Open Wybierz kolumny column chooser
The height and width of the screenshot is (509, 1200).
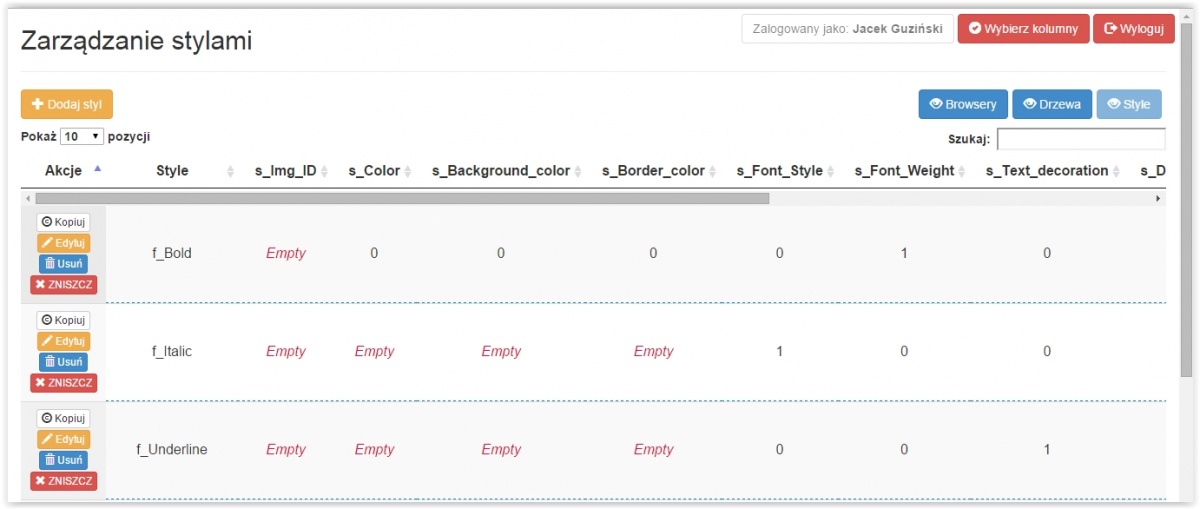pyautogui.click(x=1023, y=29)
